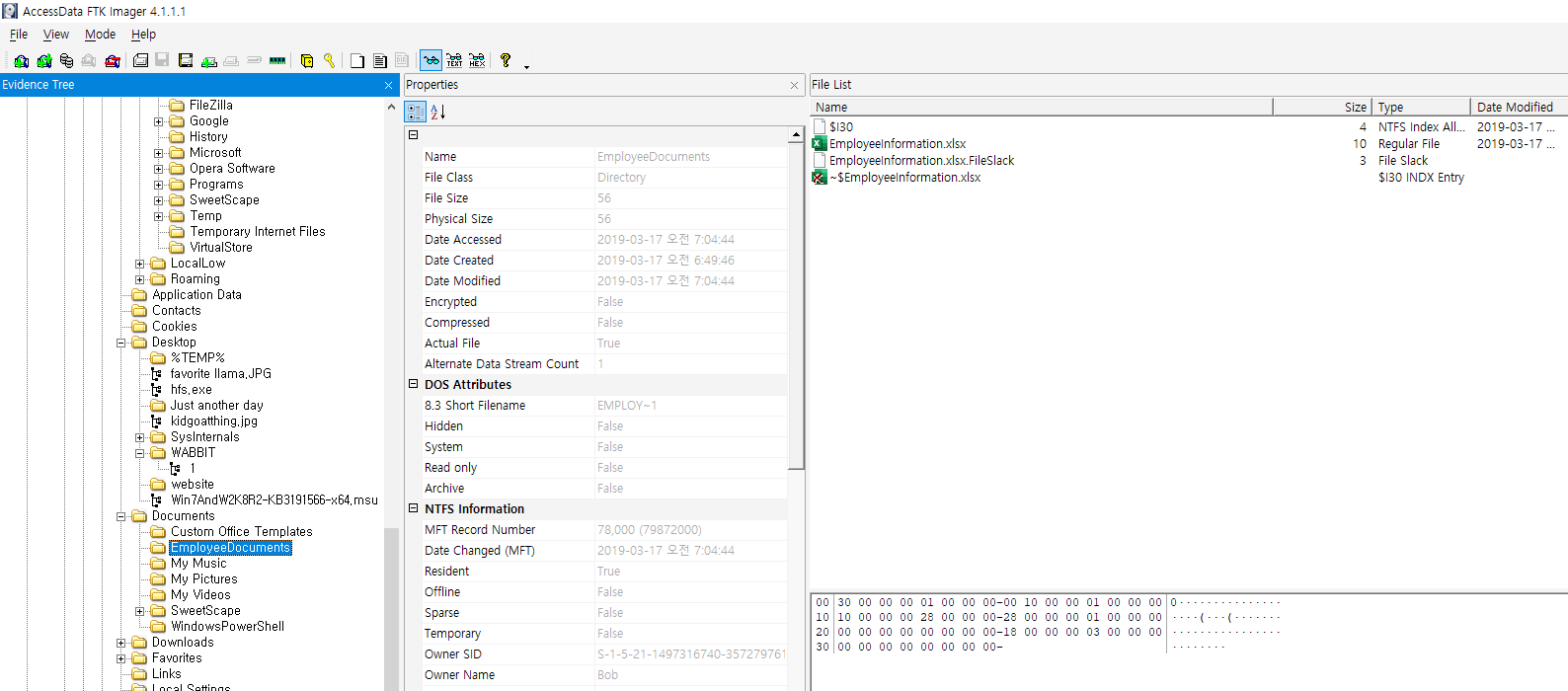
Task: Select the $I30 file entry
Action: click(x=840, y=127)
